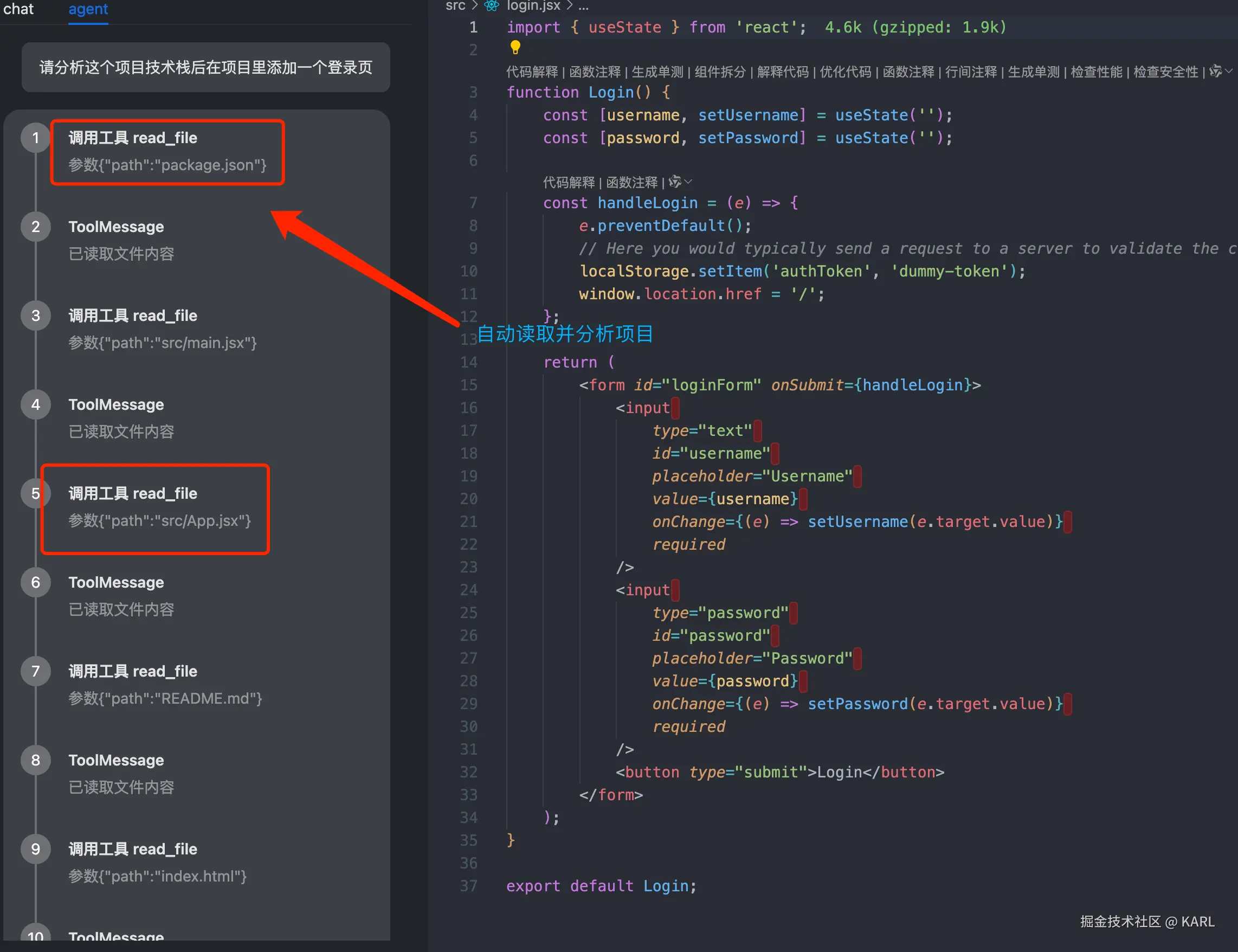Select step 7 circle in agent timeline
1238x952 pixels.
tap(35, 672)
